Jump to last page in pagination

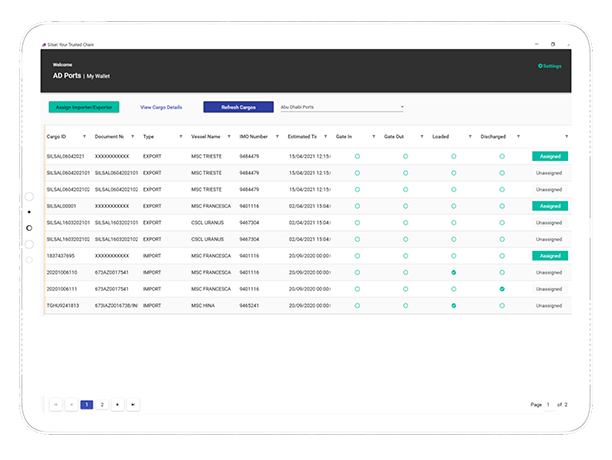pyautogui.click(x=133, y=404)
